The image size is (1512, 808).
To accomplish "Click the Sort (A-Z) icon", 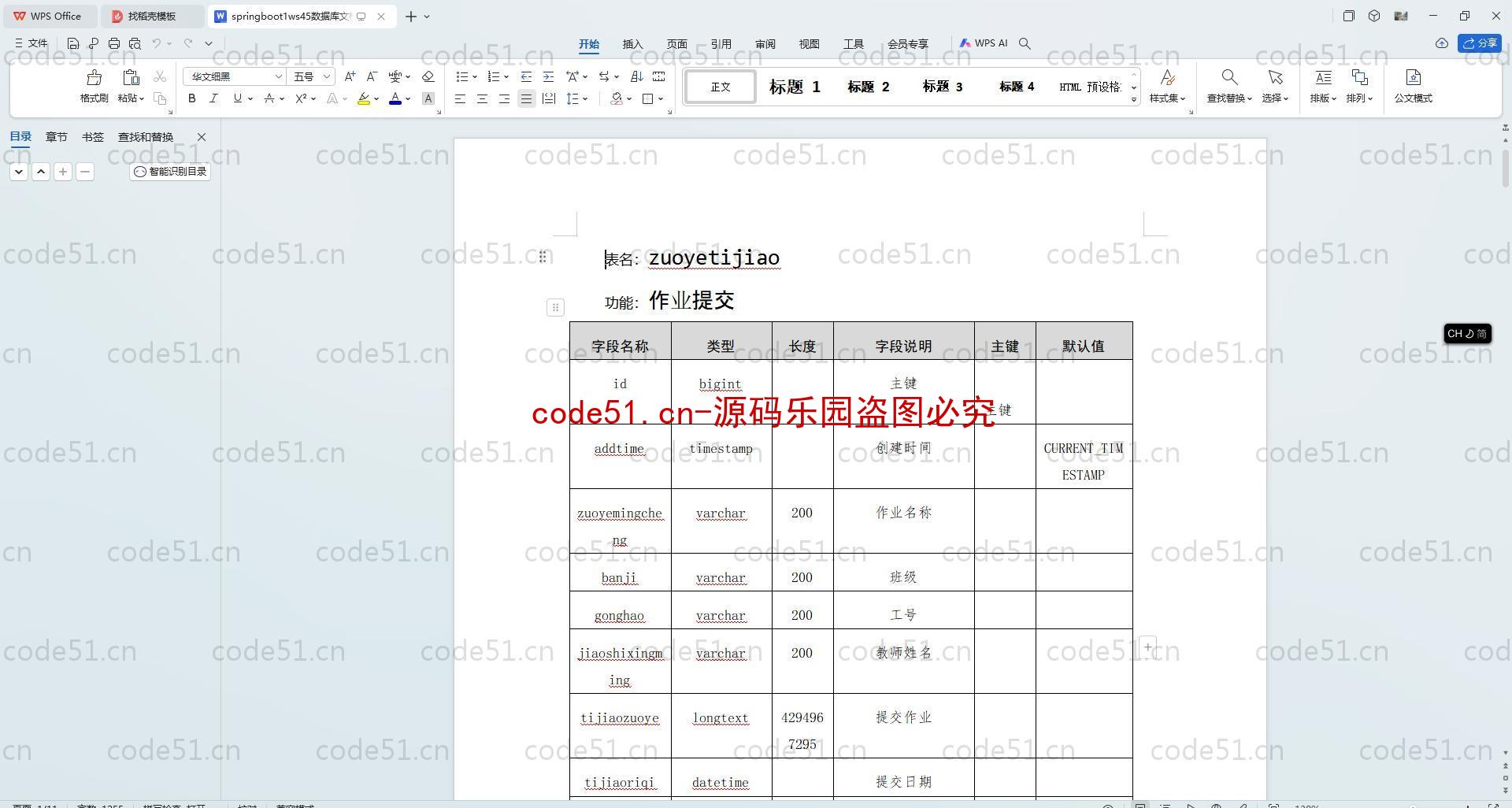I will pos(637,76).
